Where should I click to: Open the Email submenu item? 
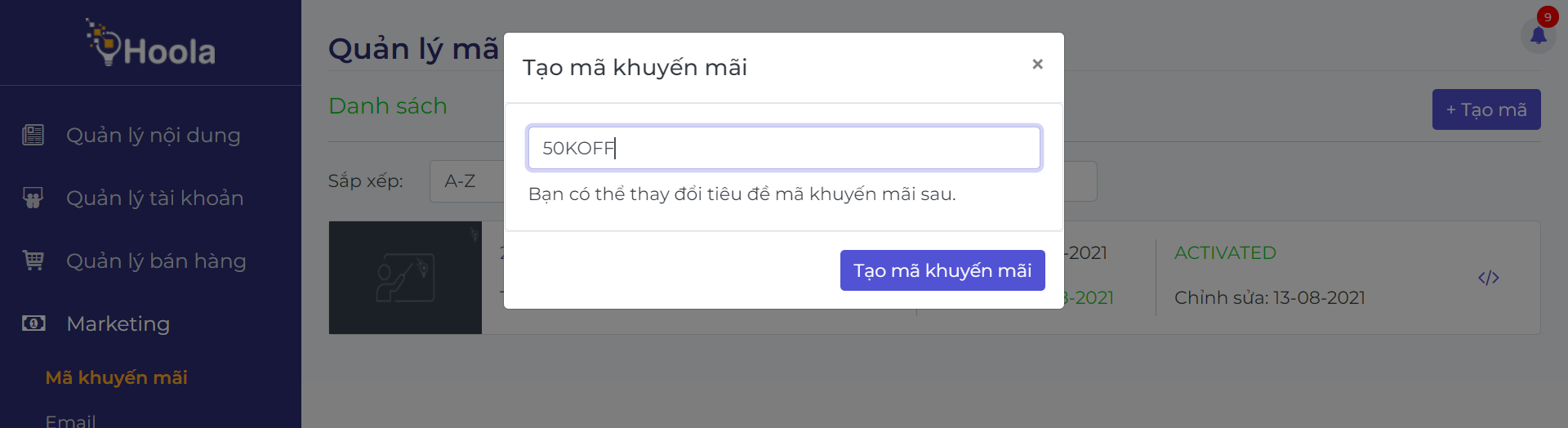70,421
